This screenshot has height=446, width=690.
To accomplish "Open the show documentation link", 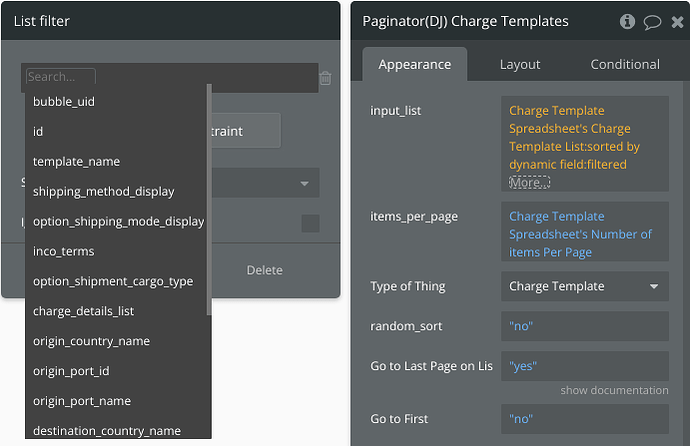I will pyautogui.click(x=614, y=390).
